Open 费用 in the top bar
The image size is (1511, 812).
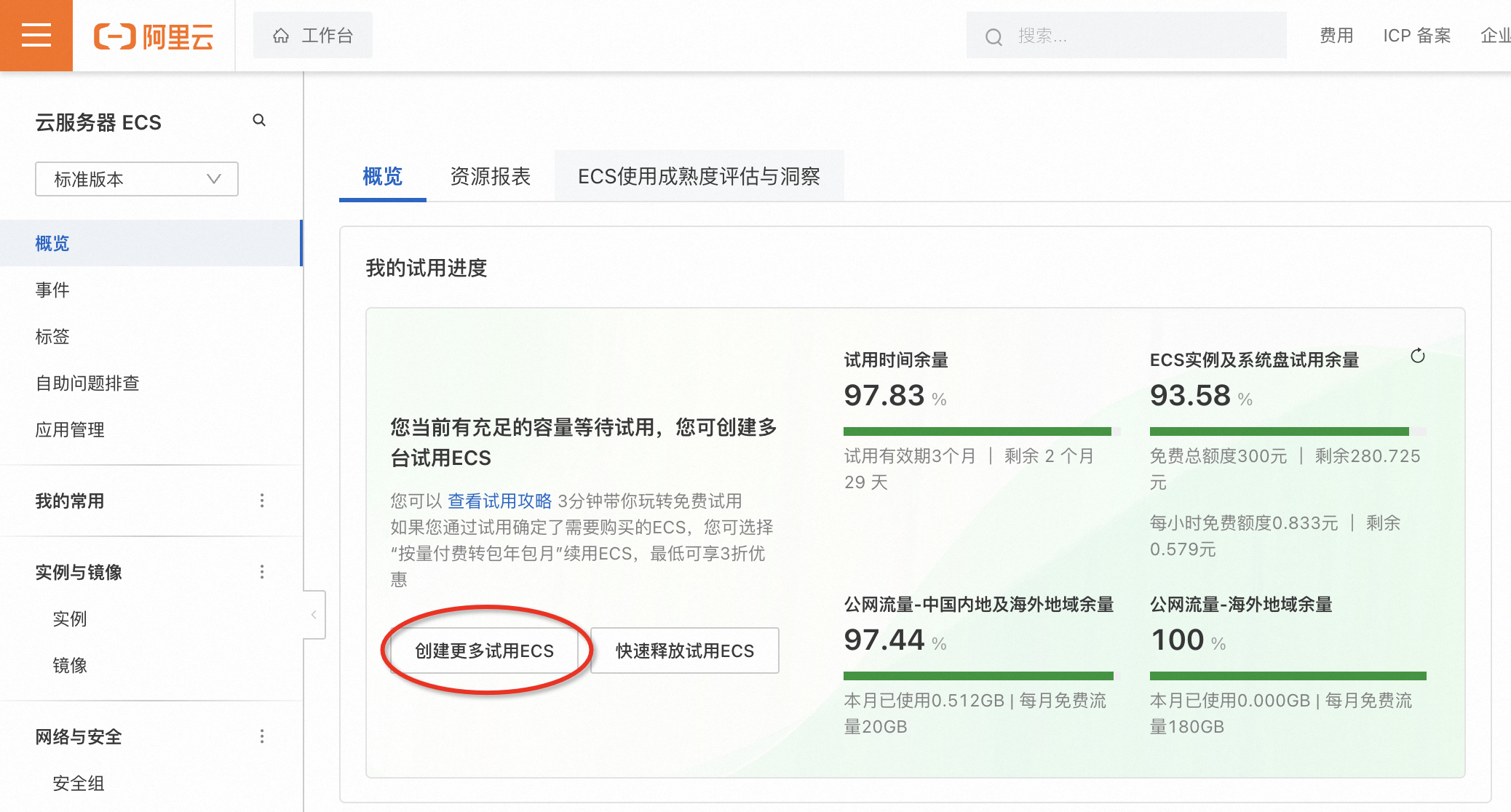pyautogui.click(x=1336, y=36)
